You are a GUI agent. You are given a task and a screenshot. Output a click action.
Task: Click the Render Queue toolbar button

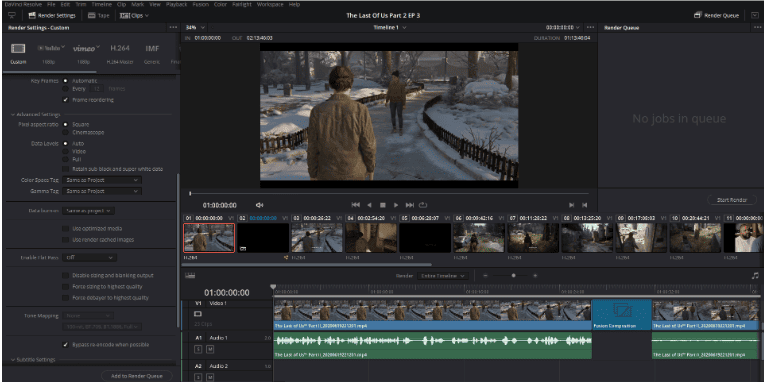(x=716, y=16)
